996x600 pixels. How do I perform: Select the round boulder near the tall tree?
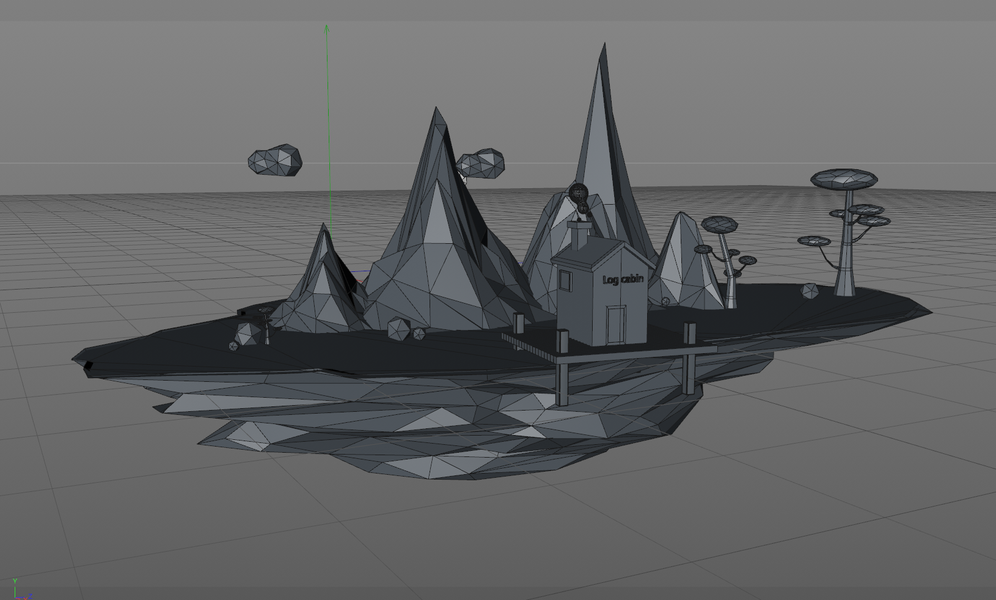coord(809,291)
